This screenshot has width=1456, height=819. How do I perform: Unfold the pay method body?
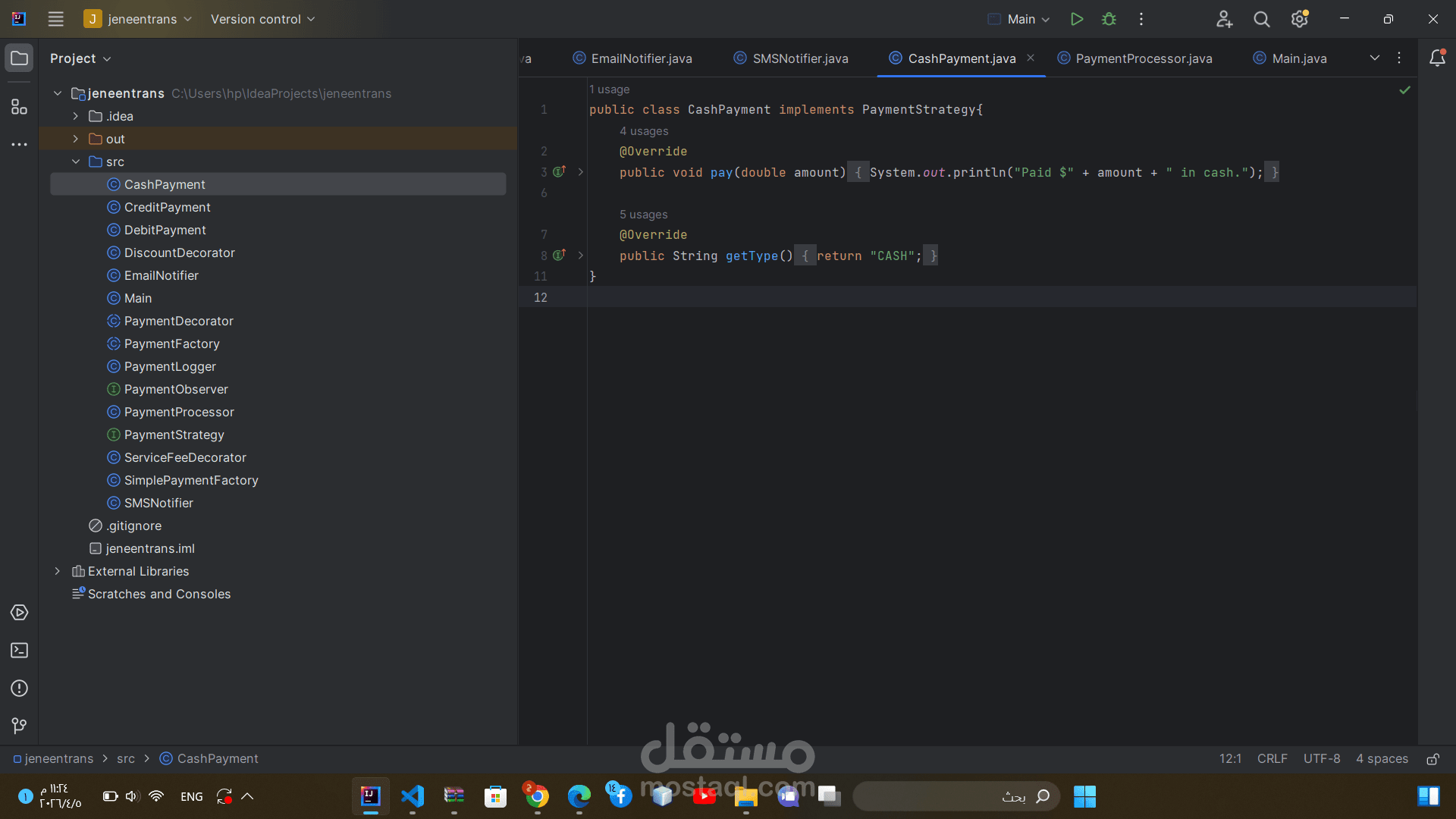coord(581,172)
